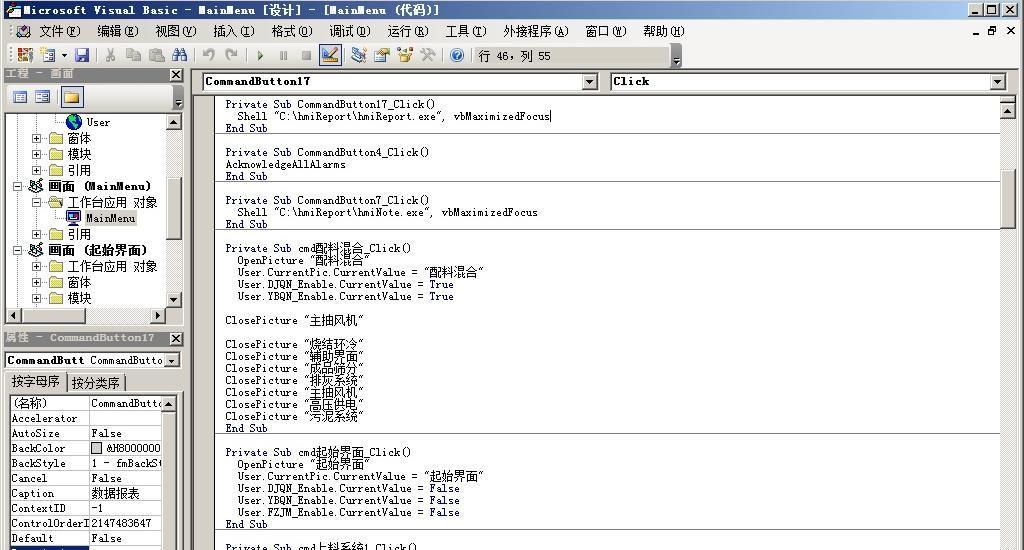This screenshot has width=1024, height=550.
Task: Click the BackColor gray color swatch
Action: (97, 448)
